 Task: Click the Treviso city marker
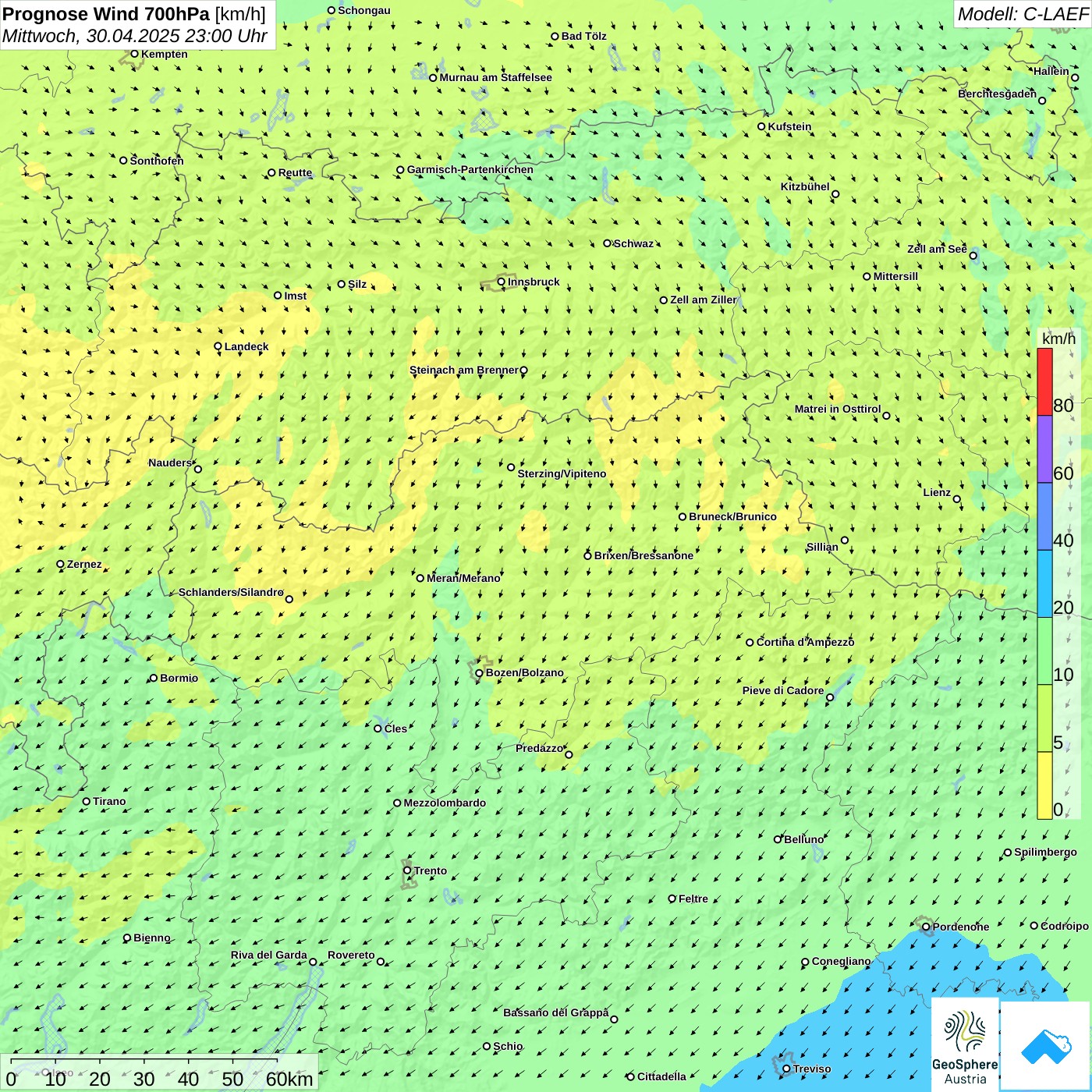(x=786, y=1069)
